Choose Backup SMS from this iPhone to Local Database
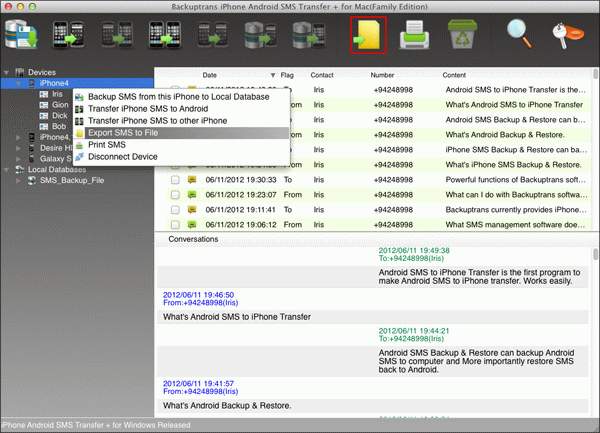This screenshot has width=600, height=433. click(181, 97)
